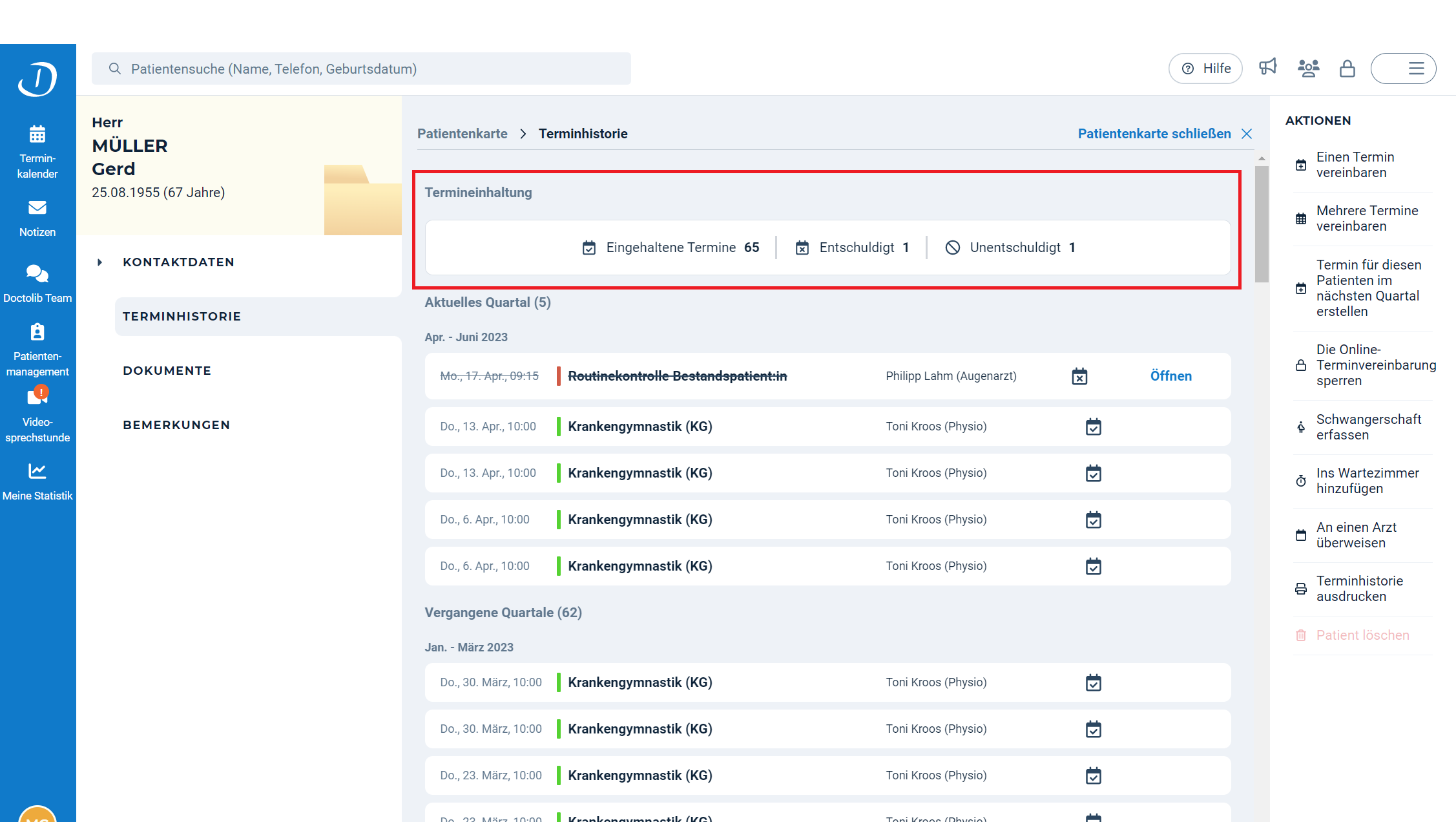Click Patientenkarte schließen link
Image resolution: width=1456 pixels, height=822 pixels.
[1154, 134]
